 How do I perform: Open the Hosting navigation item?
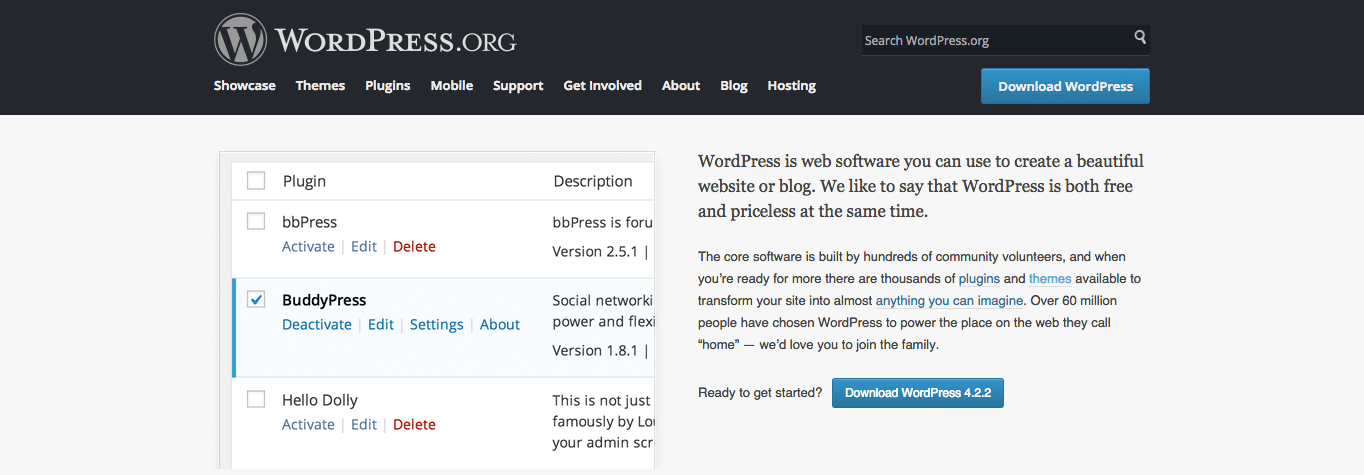[x=792, y=86]
